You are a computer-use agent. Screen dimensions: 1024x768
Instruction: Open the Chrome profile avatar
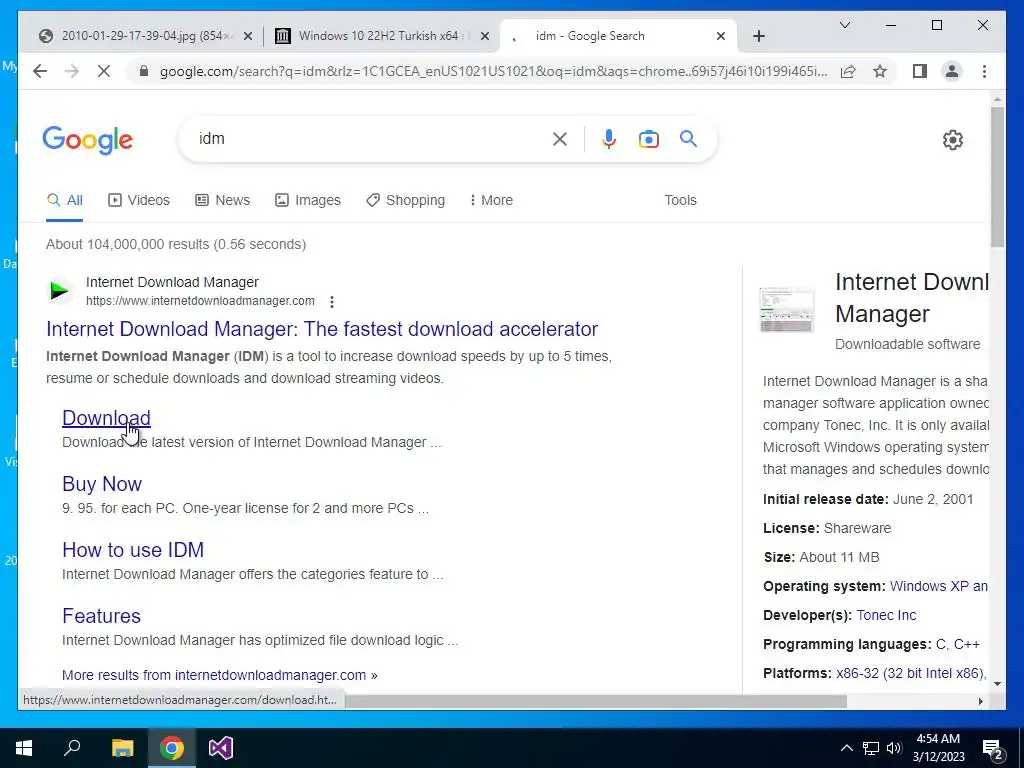tap(952, 71)
